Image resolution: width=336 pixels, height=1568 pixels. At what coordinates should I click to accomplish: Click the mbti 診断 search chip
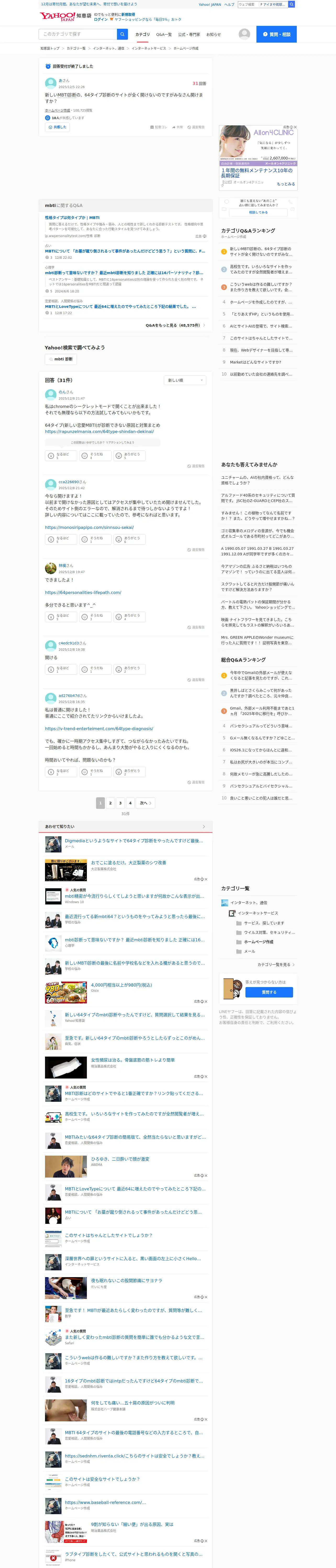click(x=61, y=359)
